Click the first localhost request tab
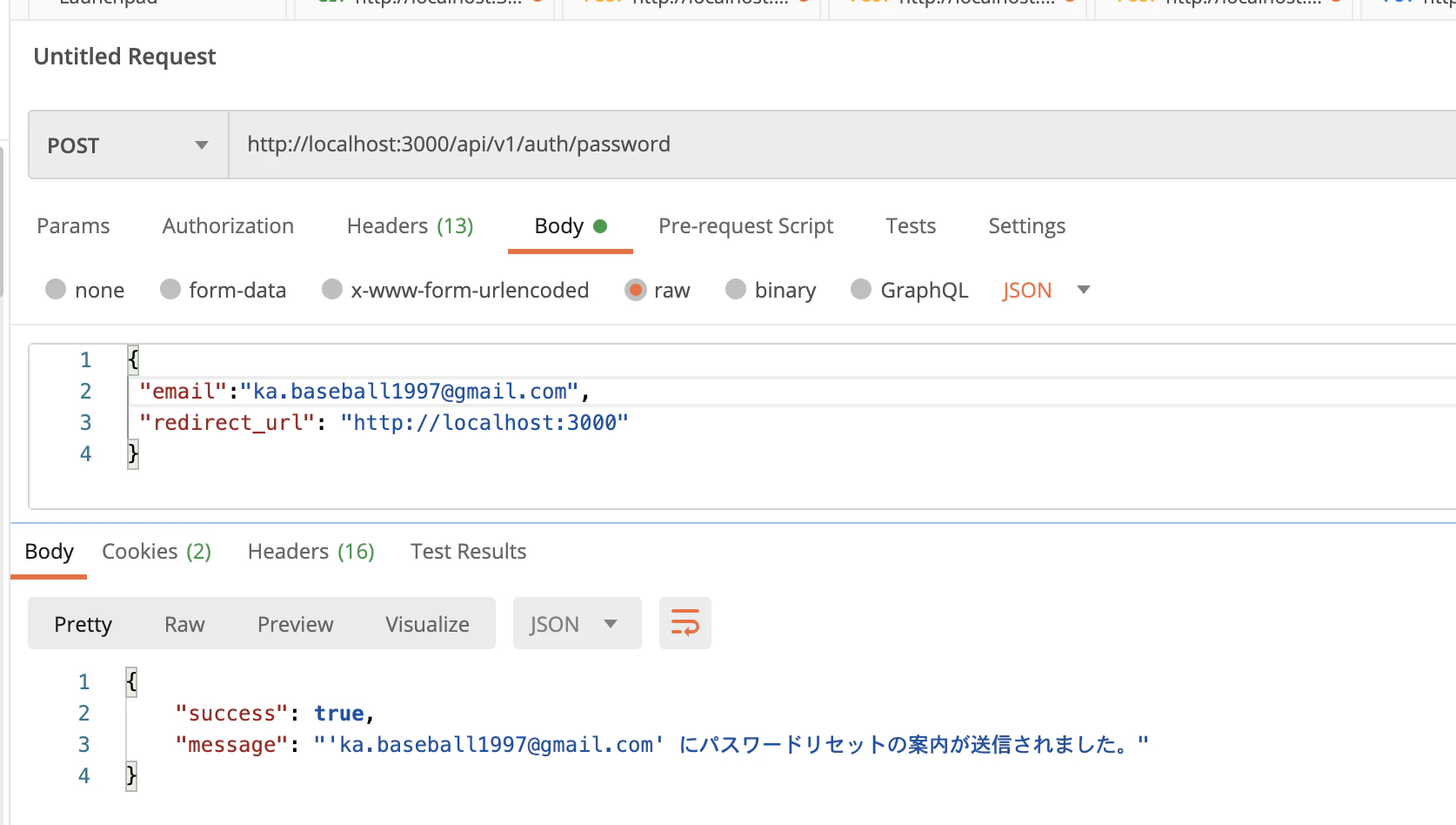 [x=424, y=5]
